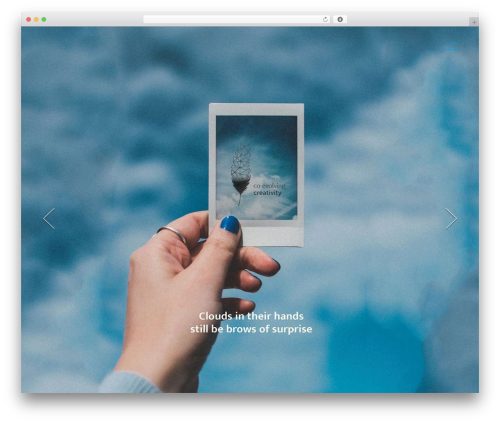Screen dimensions: 500x423
Task: Click the hand holding the polaroid
Action: coord(187,300)
